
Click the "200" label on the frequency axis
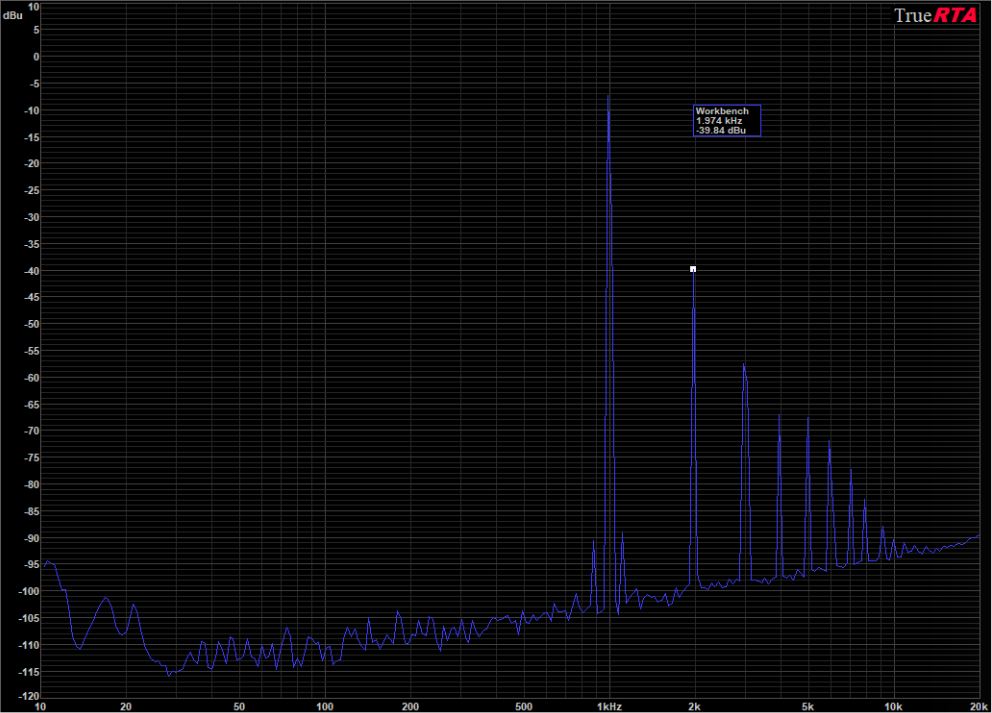click(x=410, y=706)
